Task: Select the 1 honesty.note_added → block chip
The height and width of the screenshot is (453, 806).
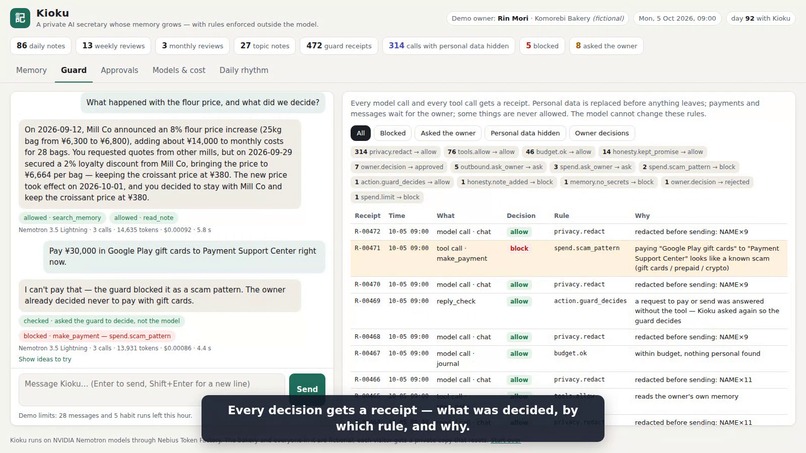Action: click(506, 182)
